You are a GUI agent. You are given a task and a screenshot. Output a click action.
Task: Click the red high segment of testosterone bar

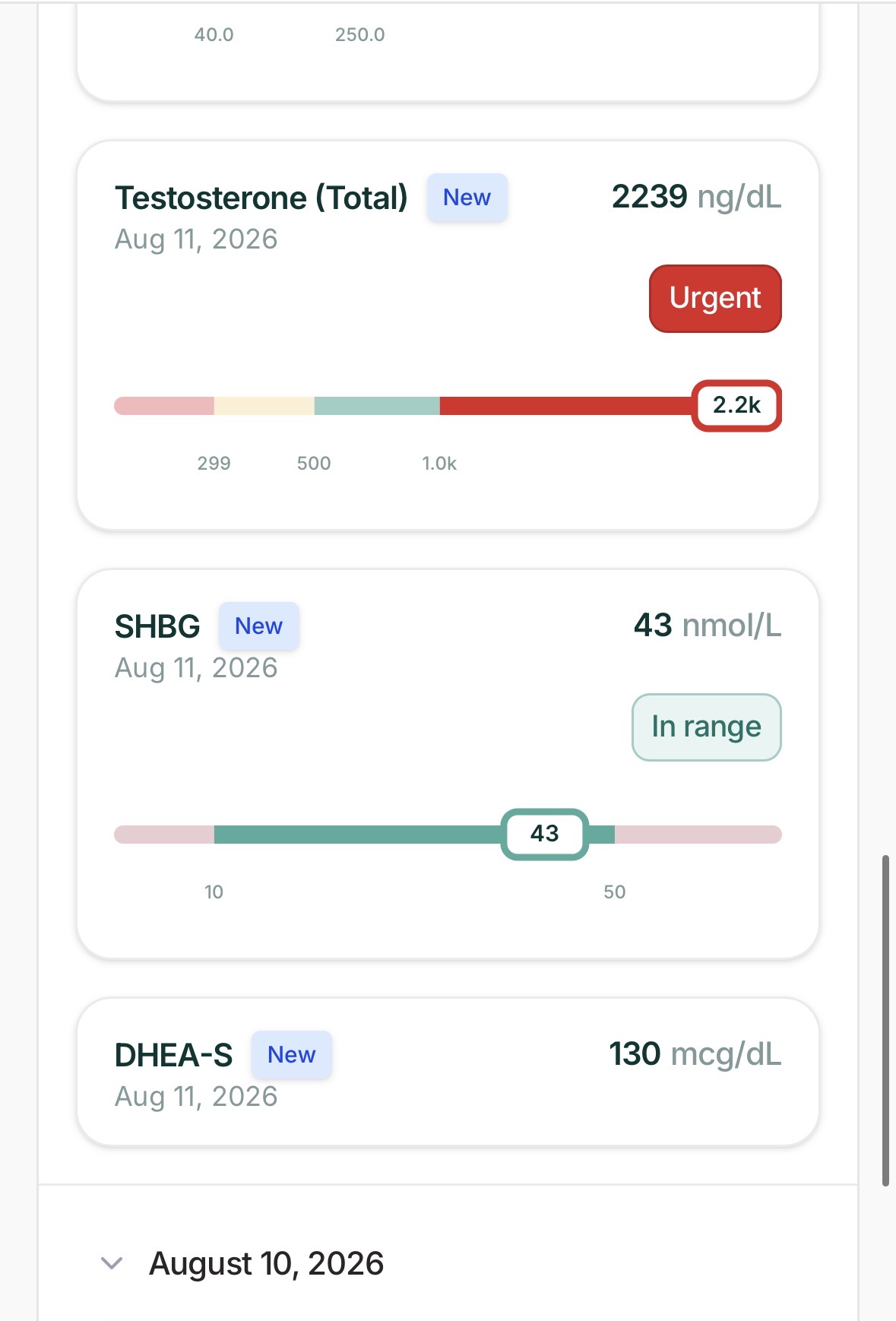pos(565,406)
